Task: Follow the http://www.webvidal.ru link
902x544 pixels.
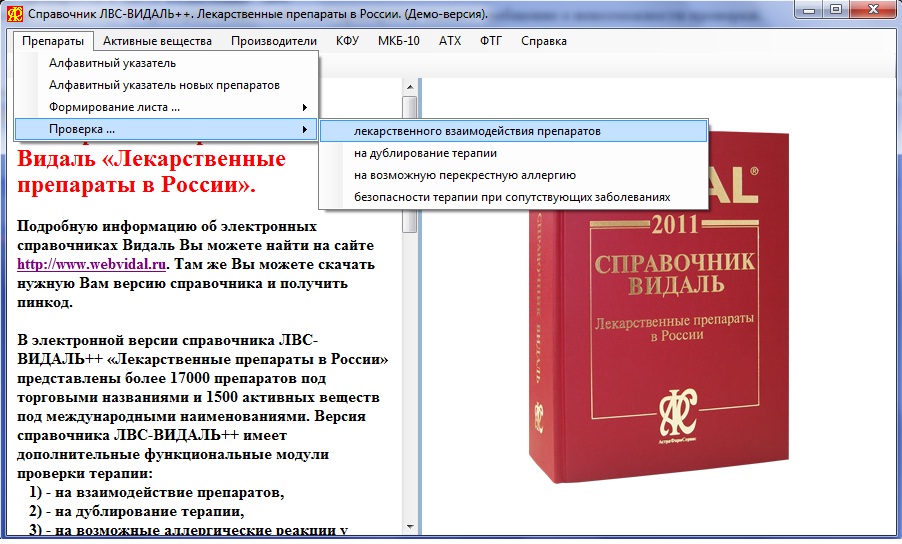Action: (x=91, y=265)
